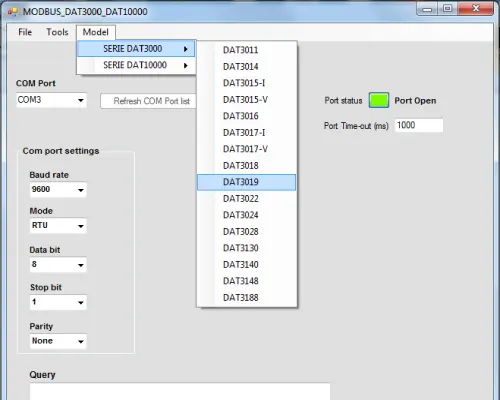The width and height of the screenshot is (500, 400).
Task: Select the DAT3017-V model
Action: 246,149
